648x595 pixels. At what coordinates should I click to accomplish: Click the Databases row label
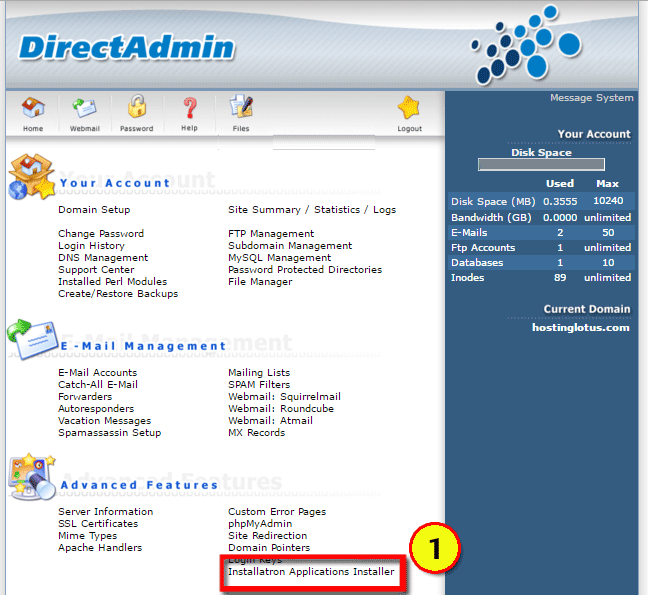(477, 262)
